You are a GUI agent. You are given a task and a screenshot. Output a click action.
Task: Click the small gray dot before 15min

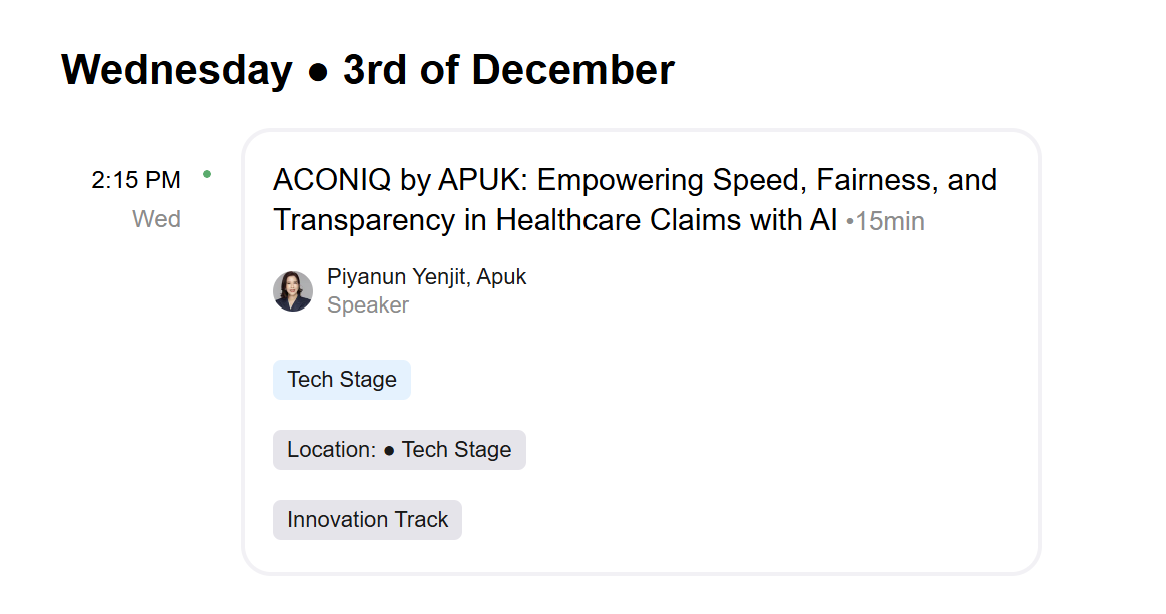click(850, 222)
